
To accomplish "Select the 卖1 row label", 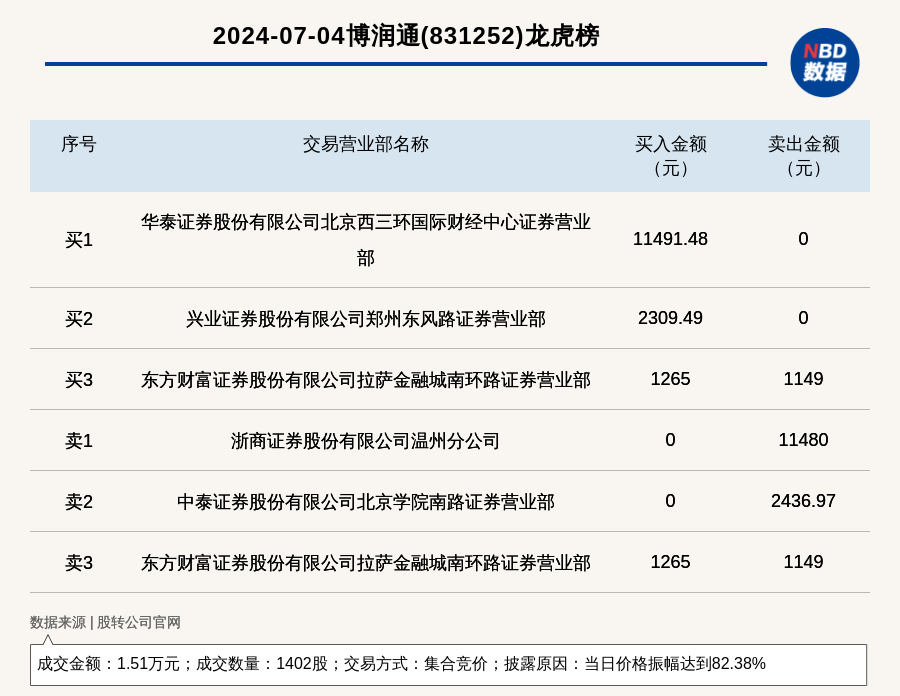I will click(79, 441).
